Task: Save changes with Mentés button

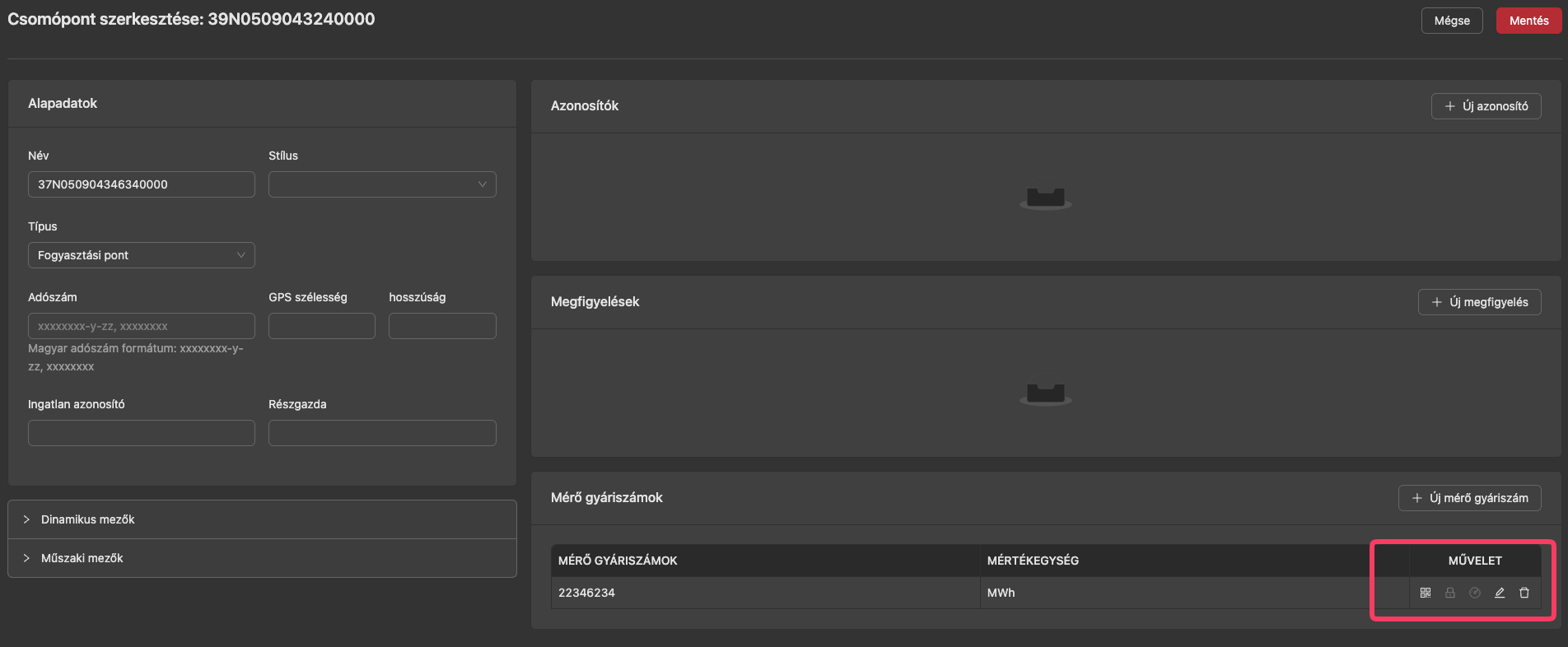Action: tap(1528, 21)
